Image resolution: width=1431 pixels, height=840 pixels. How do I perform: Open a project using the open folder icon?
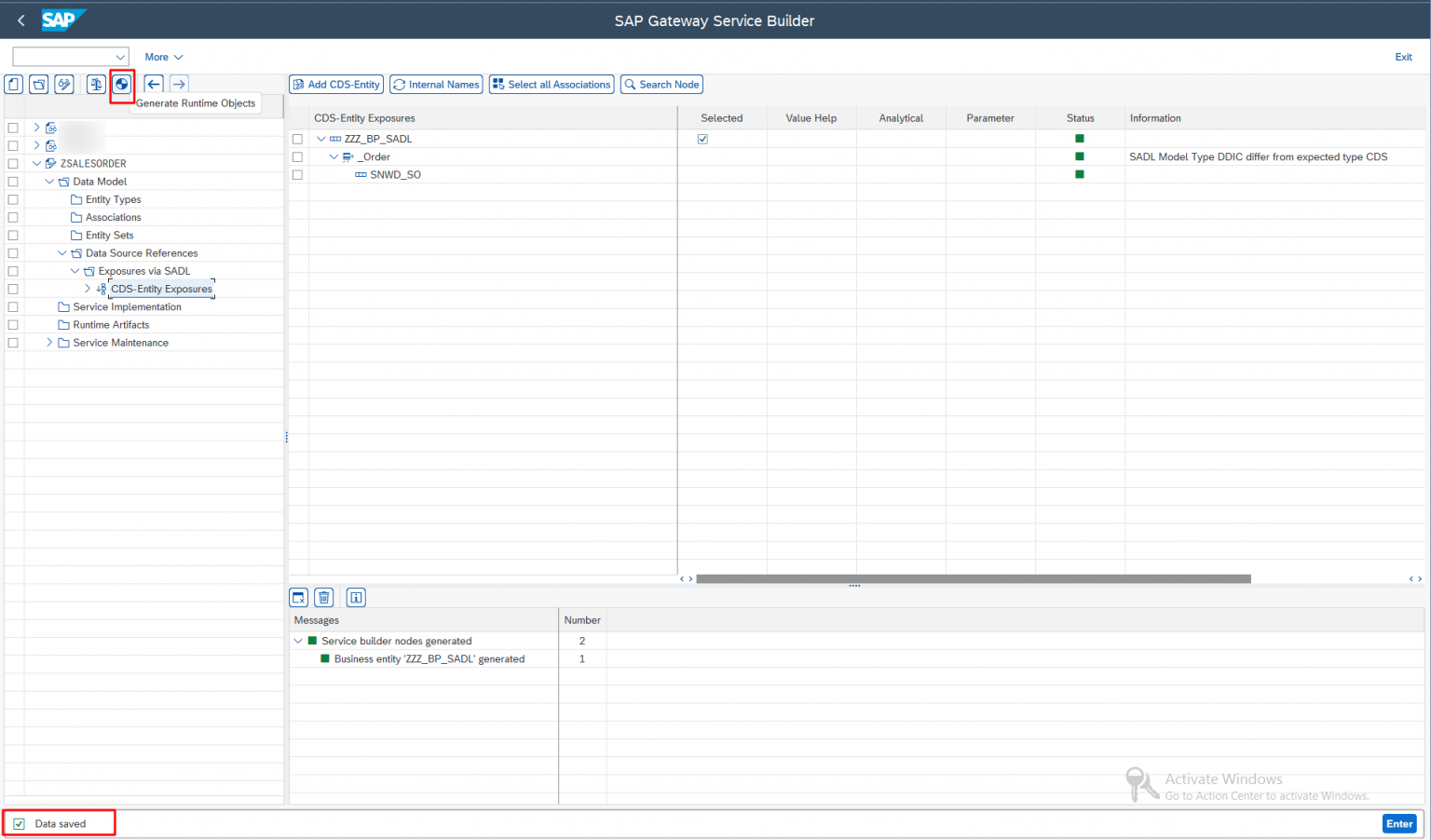tap(38, 84)
